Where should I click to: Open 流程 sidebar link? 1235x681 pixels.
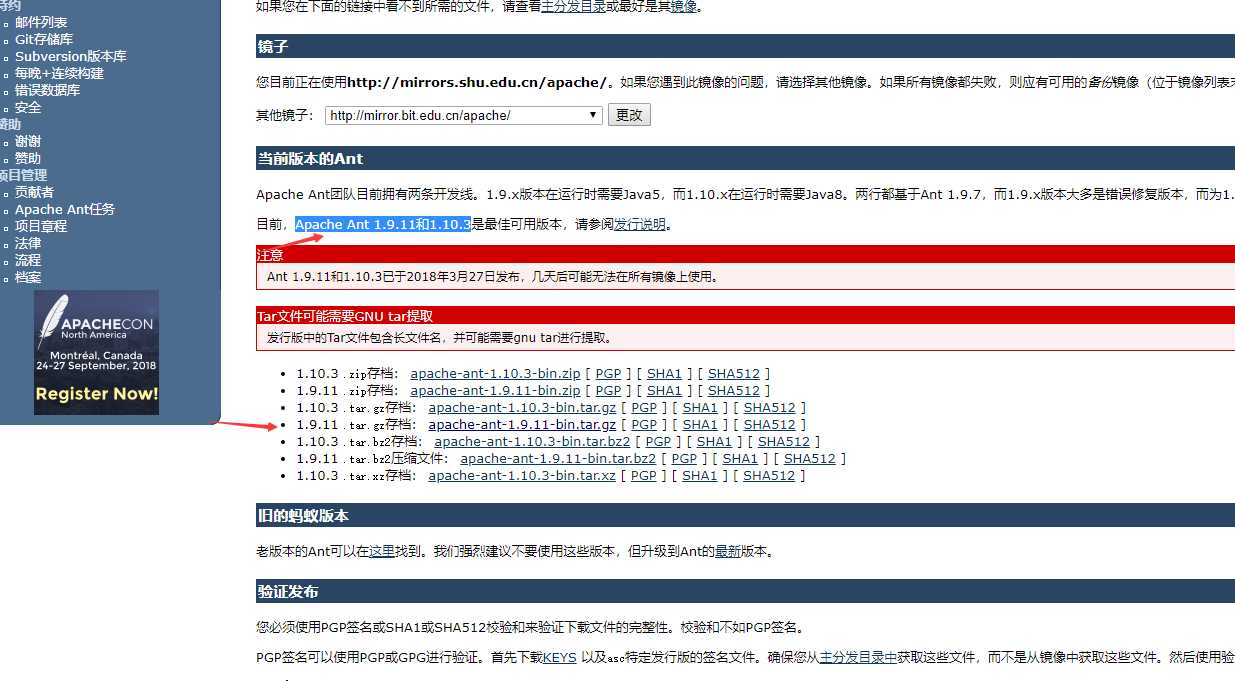(x=28, y=260)
